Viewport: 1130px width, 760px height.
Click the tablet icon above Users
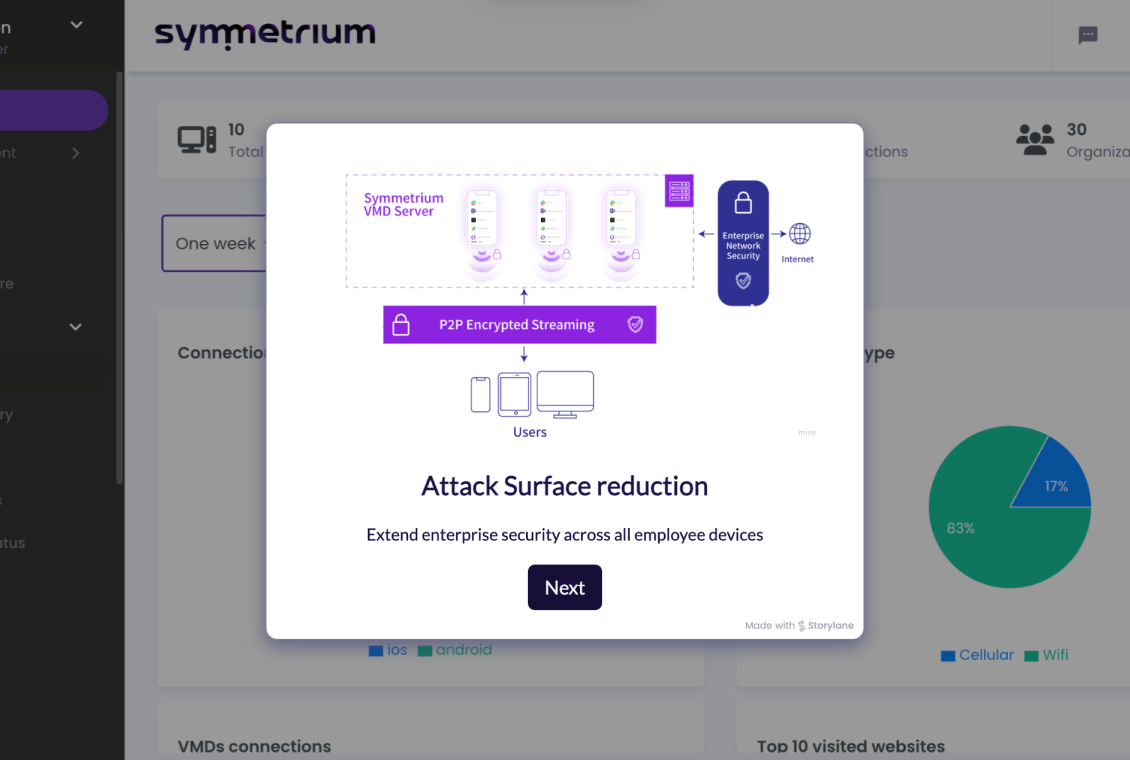pos(515,395)
